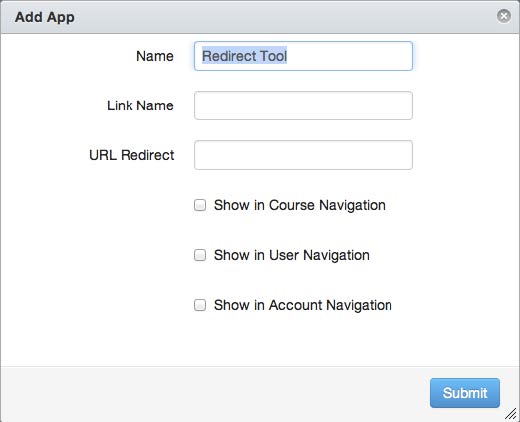Check Show in Account Navigation option

coord(200,305)
